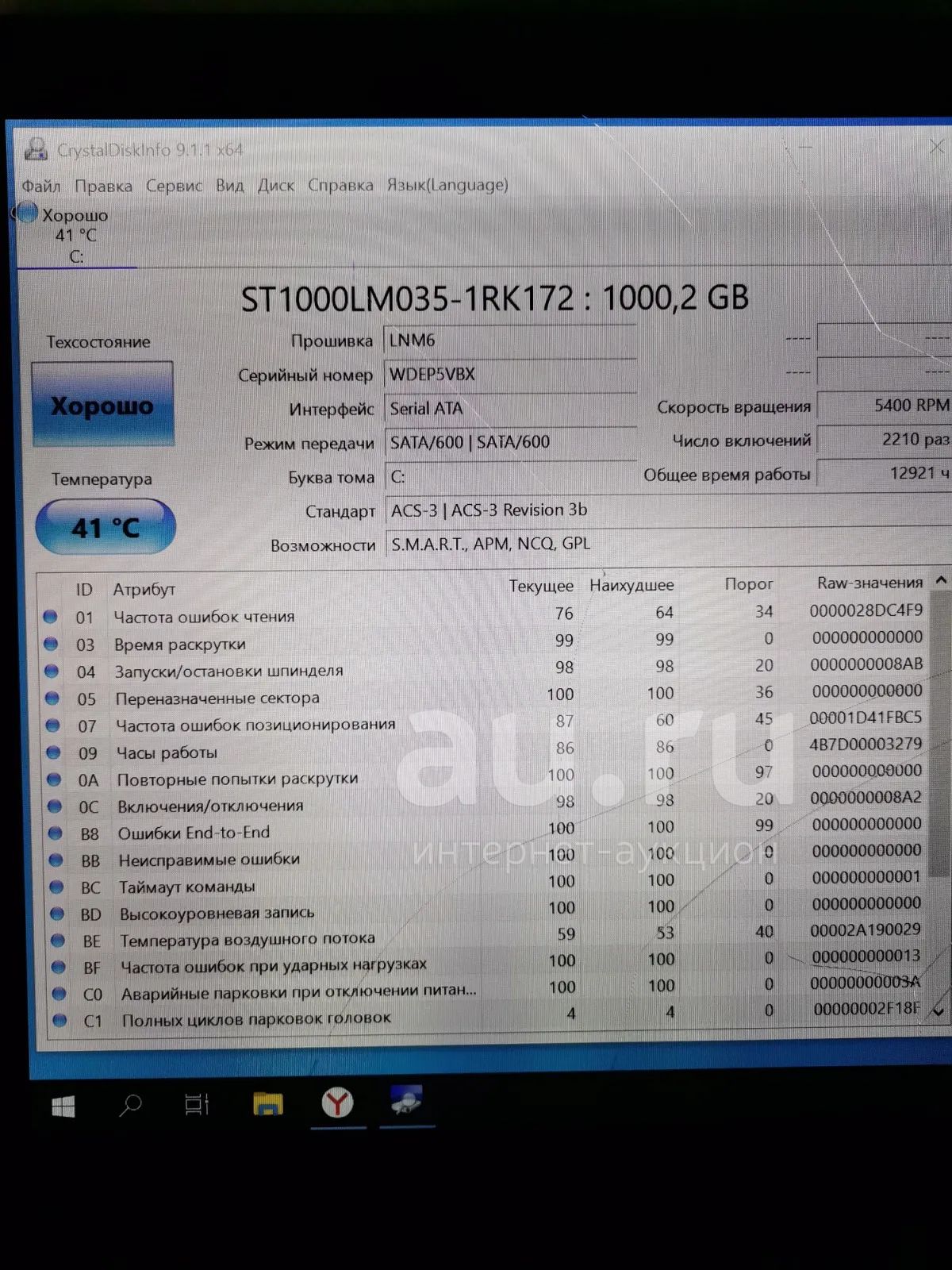Click the CrystalDiskInfo title bar app icon
This screenshot has height=1270, width=952.
point(36,149)
